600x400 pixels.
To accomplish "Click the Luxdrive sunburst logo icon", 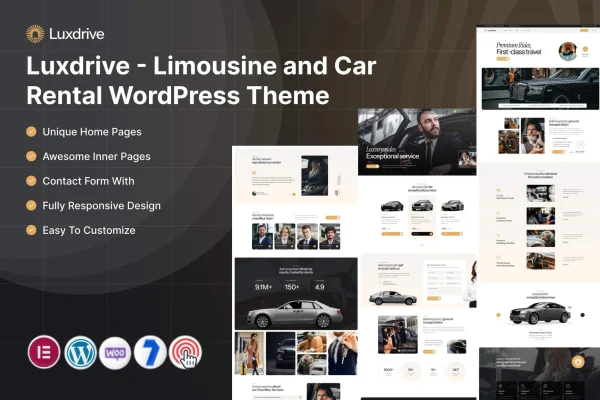I will click(35, 34).
